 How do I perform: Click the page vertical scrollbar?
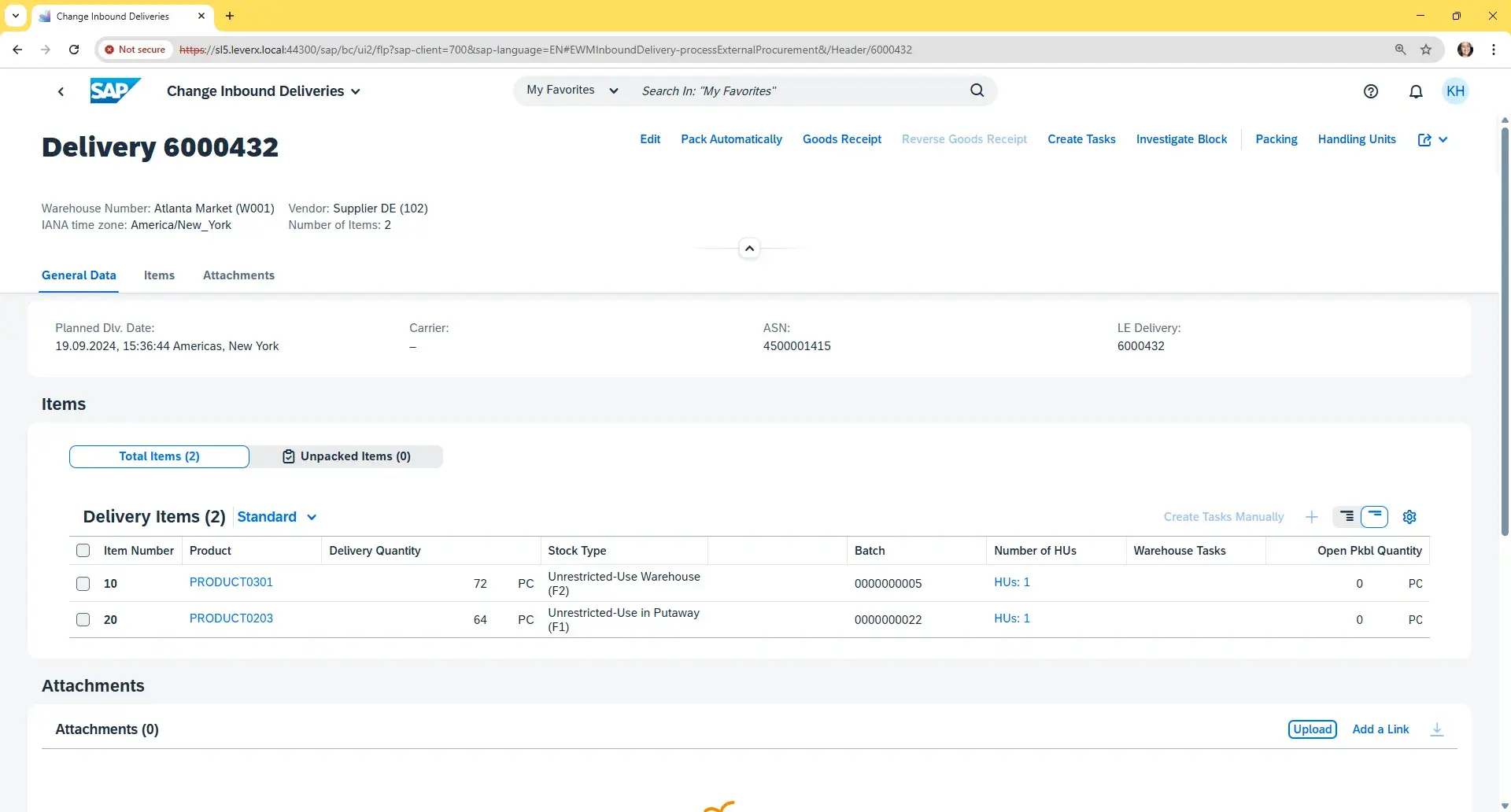pos(1505,330)
